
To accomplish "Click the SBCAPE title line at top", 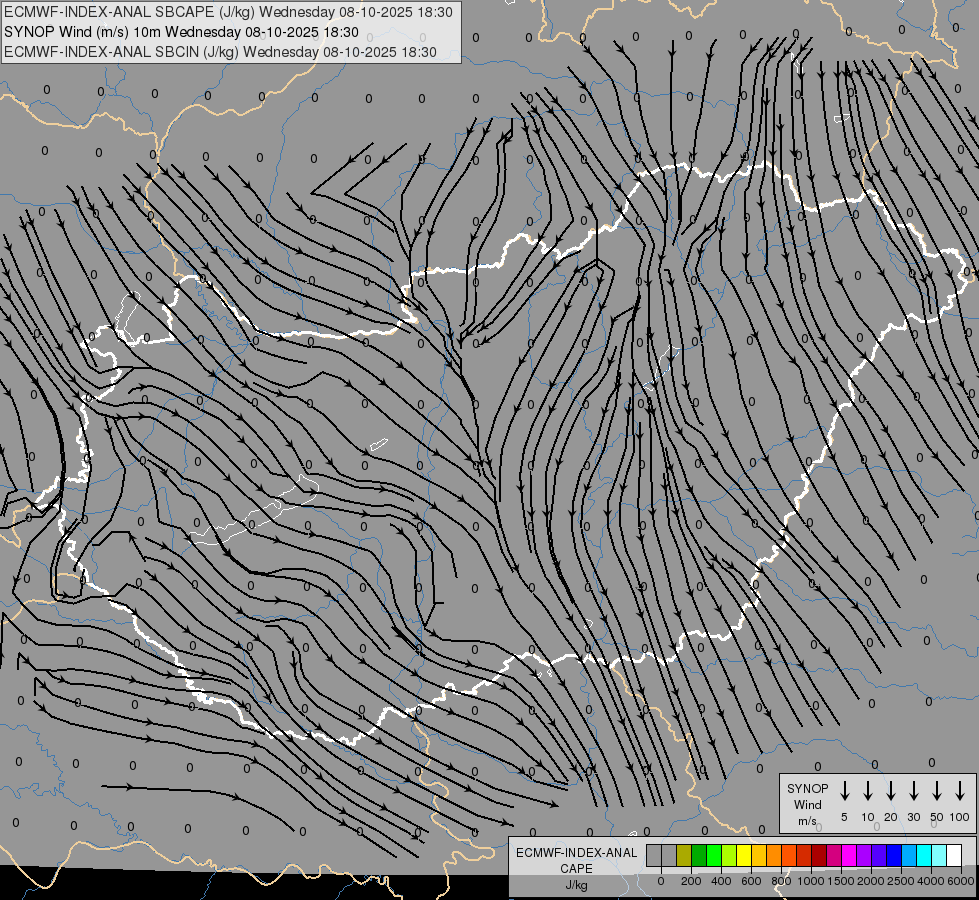I will tap(228, 12).
